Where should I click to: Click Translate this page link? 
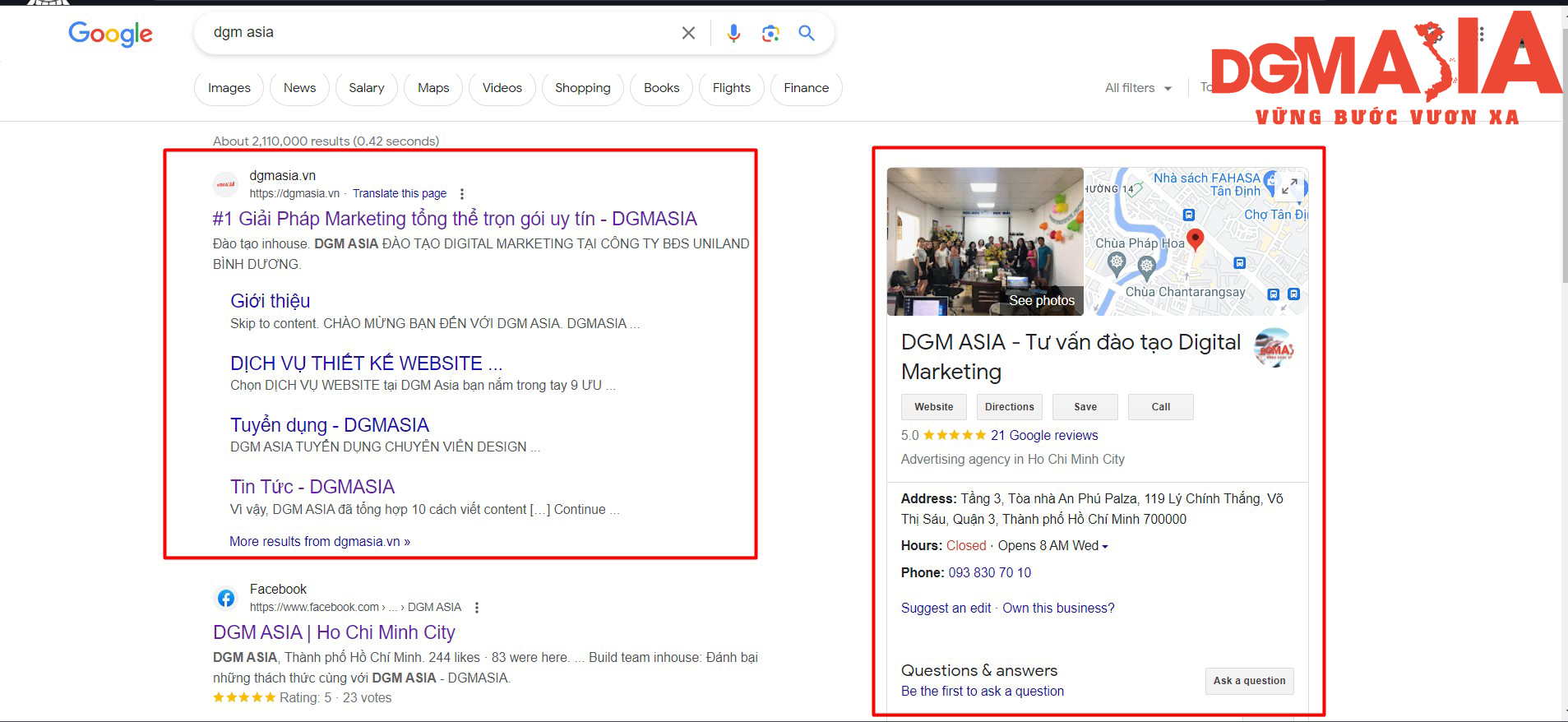[400, 194]
